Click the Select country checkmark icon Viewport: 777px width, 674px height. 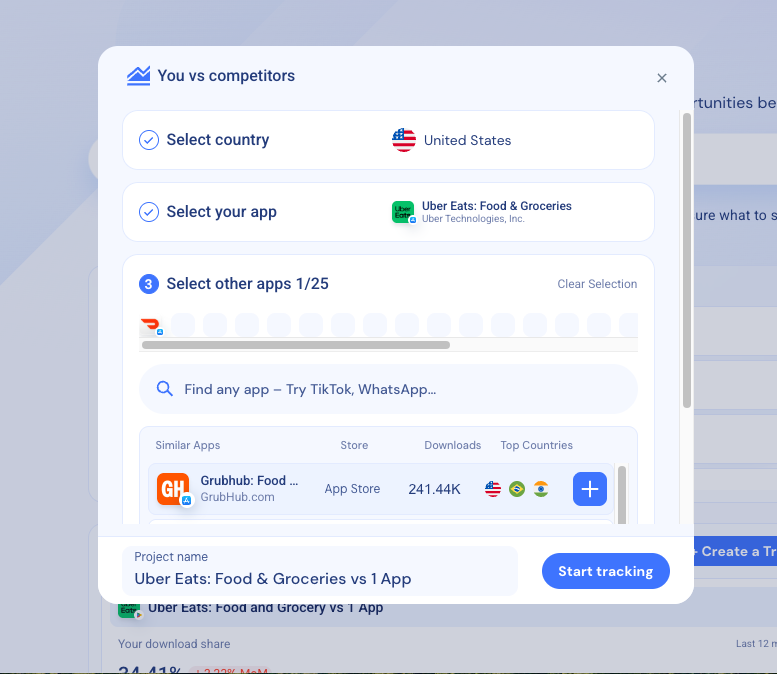(x=149, y=140)
